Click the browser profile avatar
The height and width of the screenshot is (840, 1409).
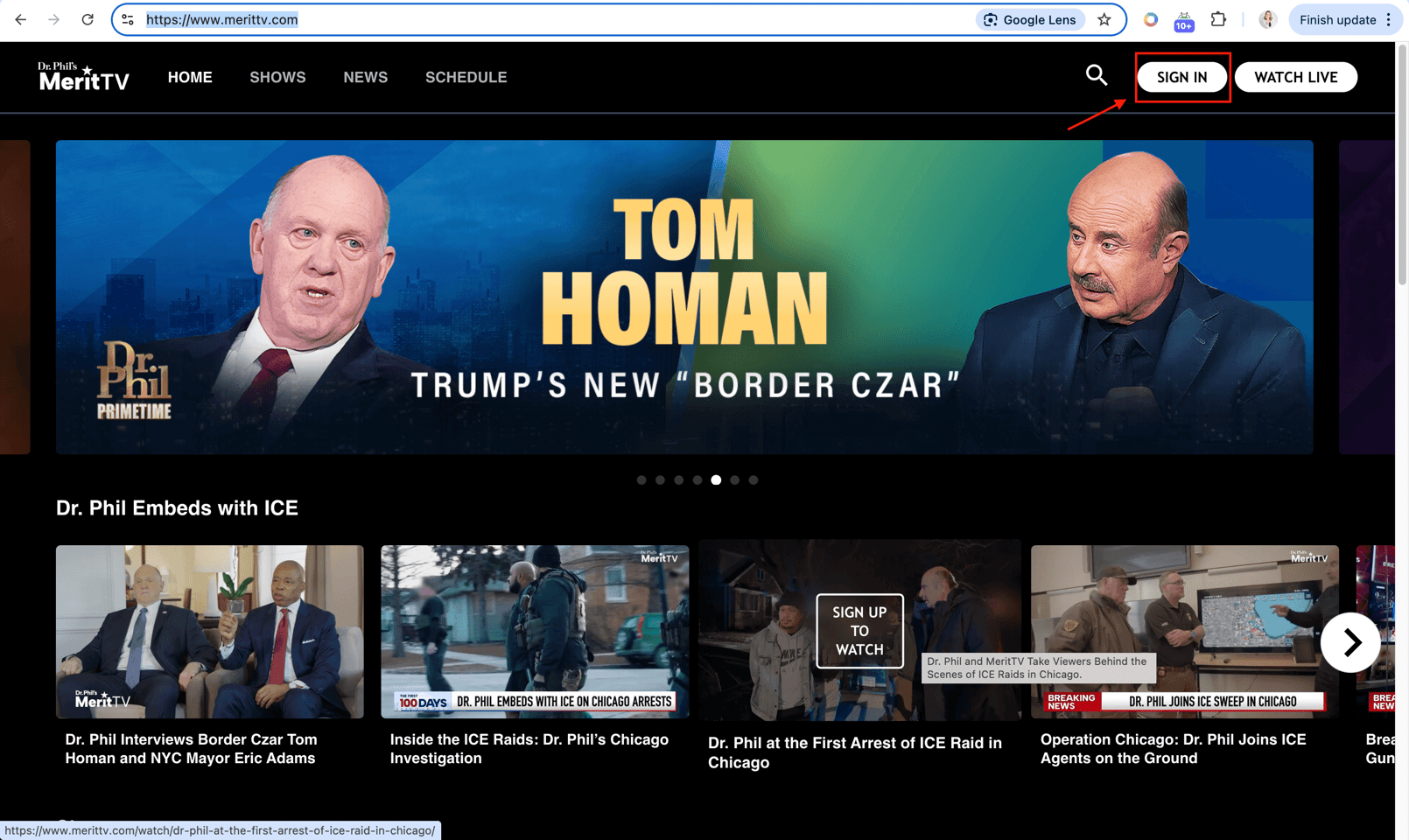(x=1268, y=19)
